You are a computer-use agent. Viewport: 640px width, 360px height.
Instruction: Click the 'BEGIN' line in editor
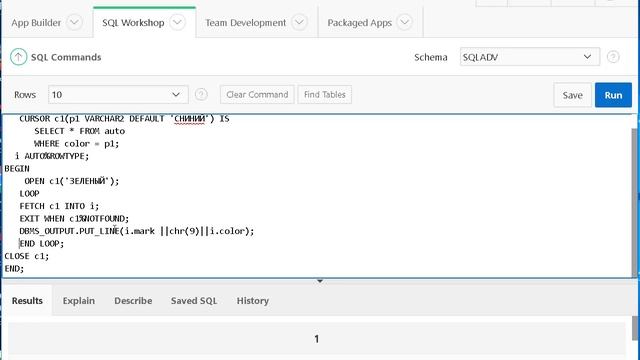pos(17,169)
